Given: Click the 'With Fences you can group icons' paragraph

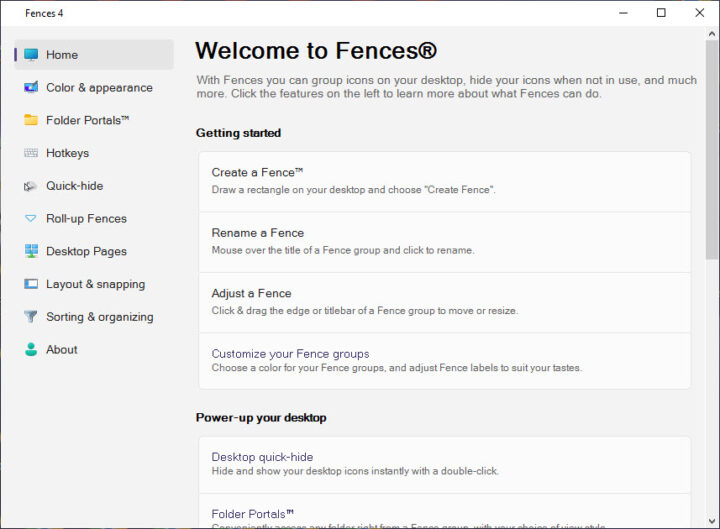Looking at the screenshot, I should (x=446, y=87).
